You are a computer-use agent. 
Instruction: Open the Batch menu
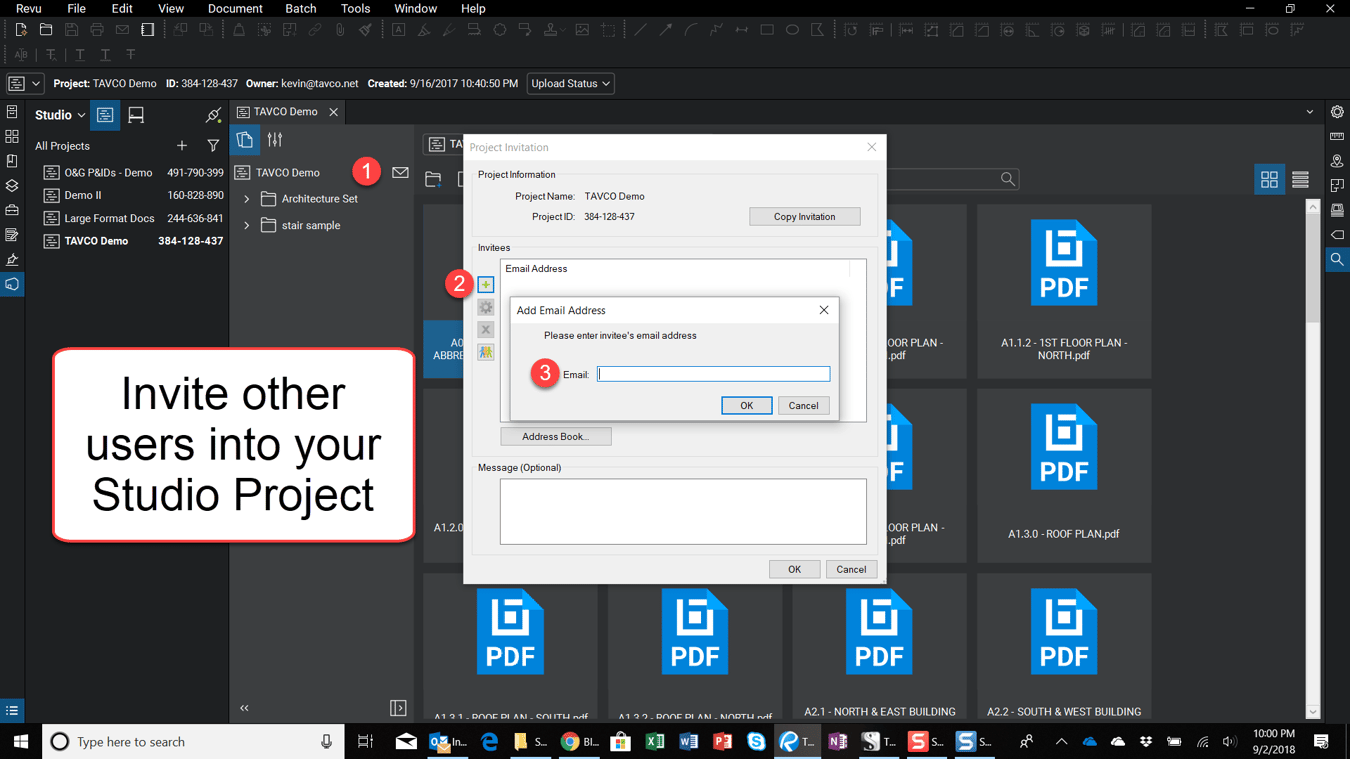click(300, 8)
